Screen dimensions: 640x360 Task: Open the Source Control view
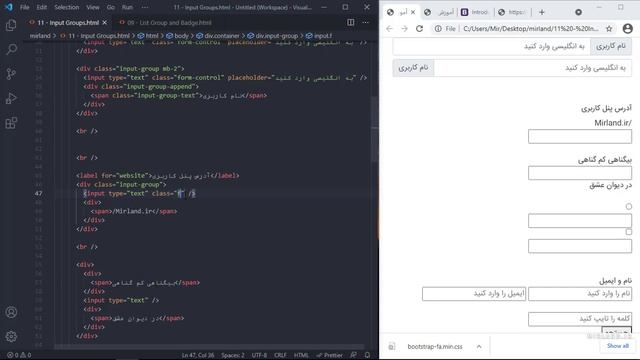(x=11, y=74)
